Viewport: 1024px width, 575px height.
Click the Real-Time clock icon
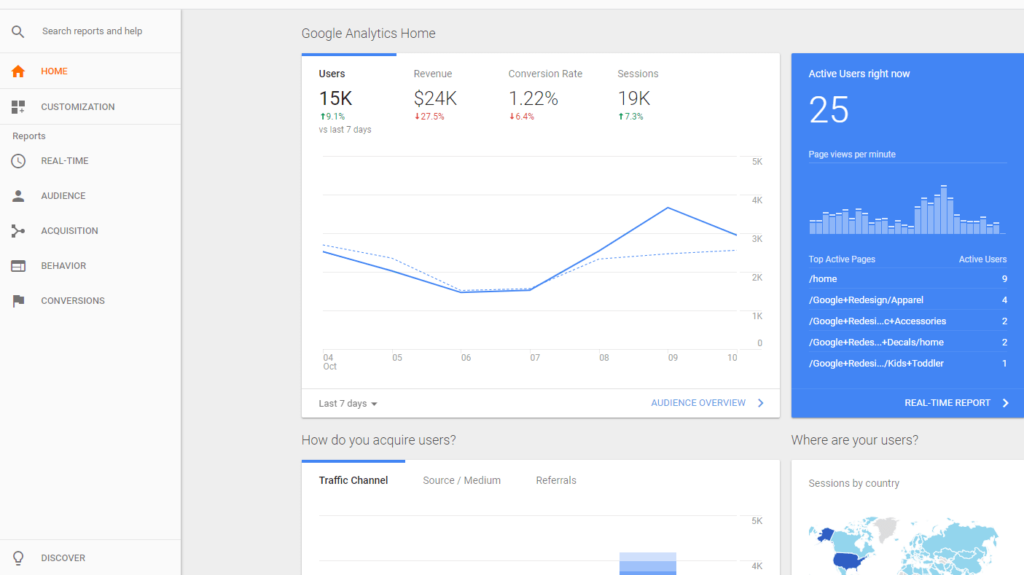(x=18, y=161)
